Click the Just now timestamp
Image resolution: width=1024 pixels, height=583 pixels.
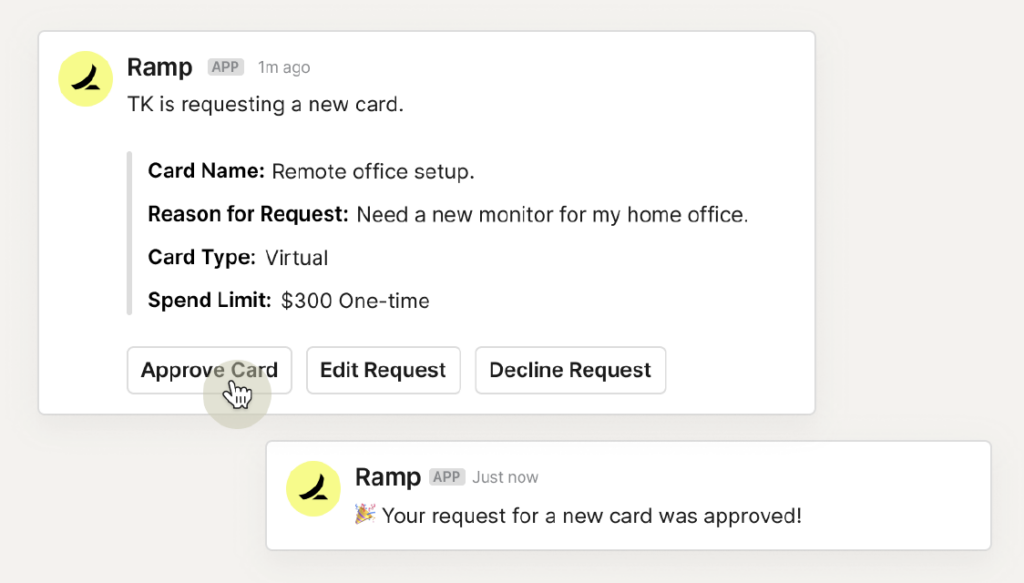click(505, 477)
